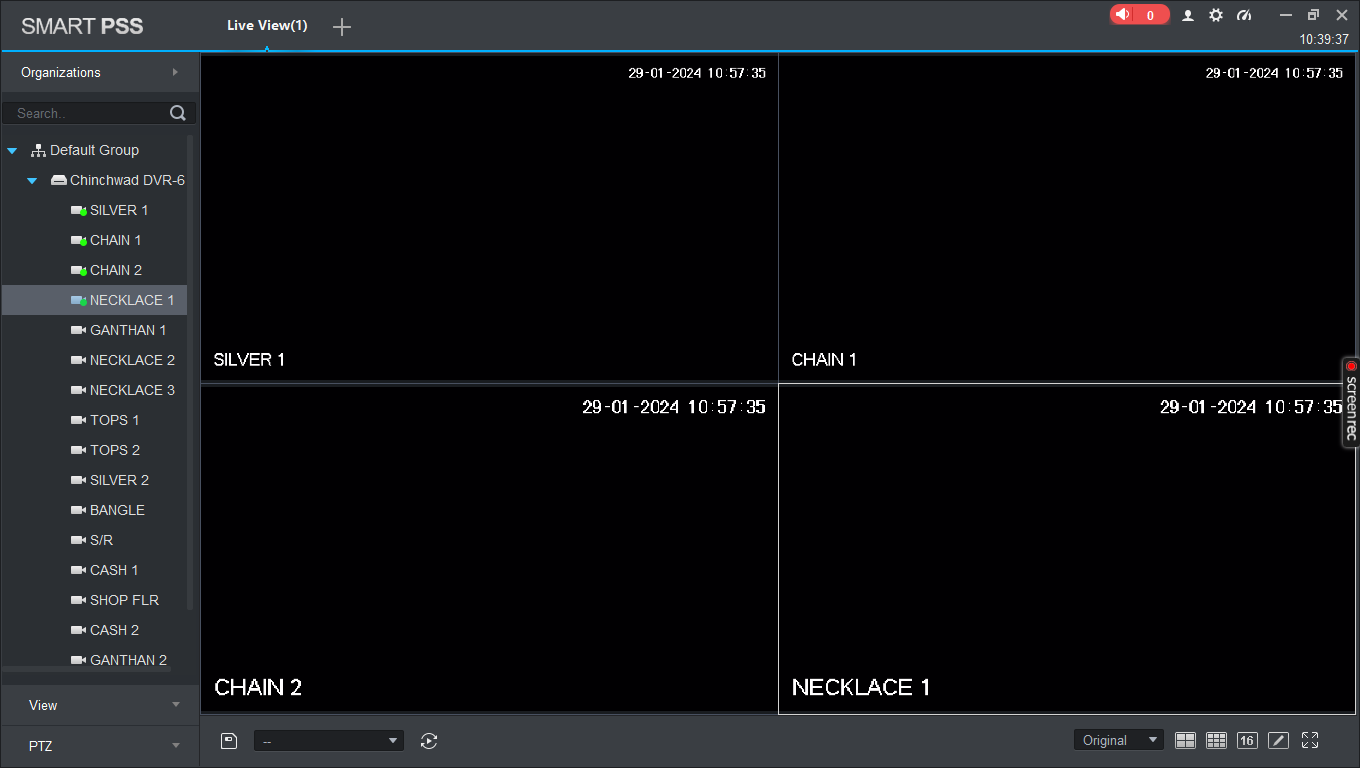Open the user account icon
Image resolution: width=1360 pixels, height=768 pixels.
(1188, 15)
